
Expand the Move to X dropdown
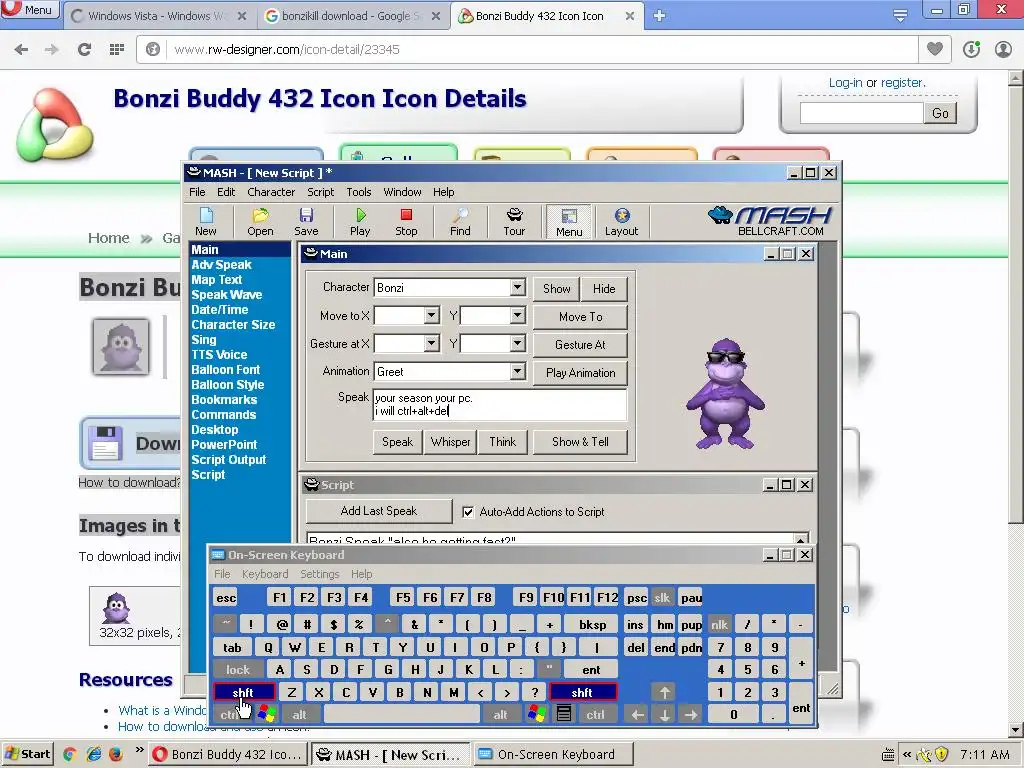point(431,315)
